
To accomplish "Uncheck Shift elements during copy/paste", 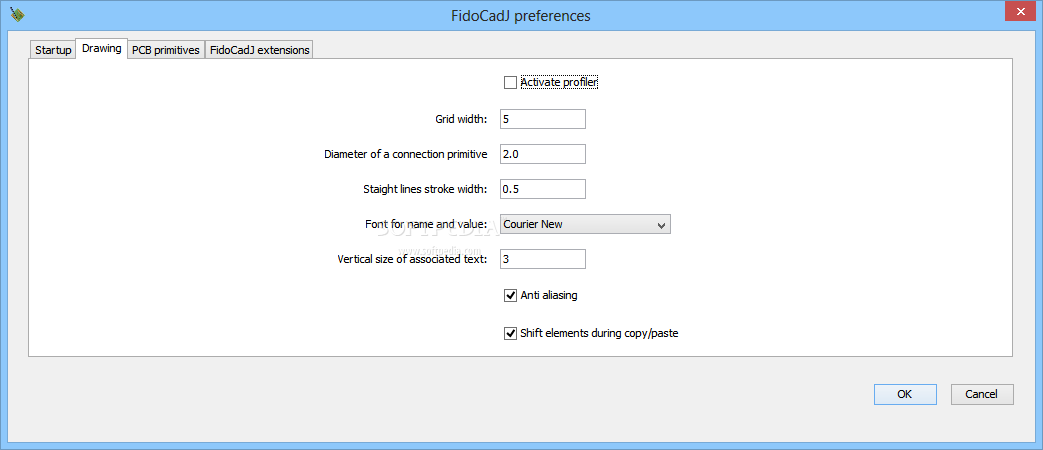I will click(510, 333).
